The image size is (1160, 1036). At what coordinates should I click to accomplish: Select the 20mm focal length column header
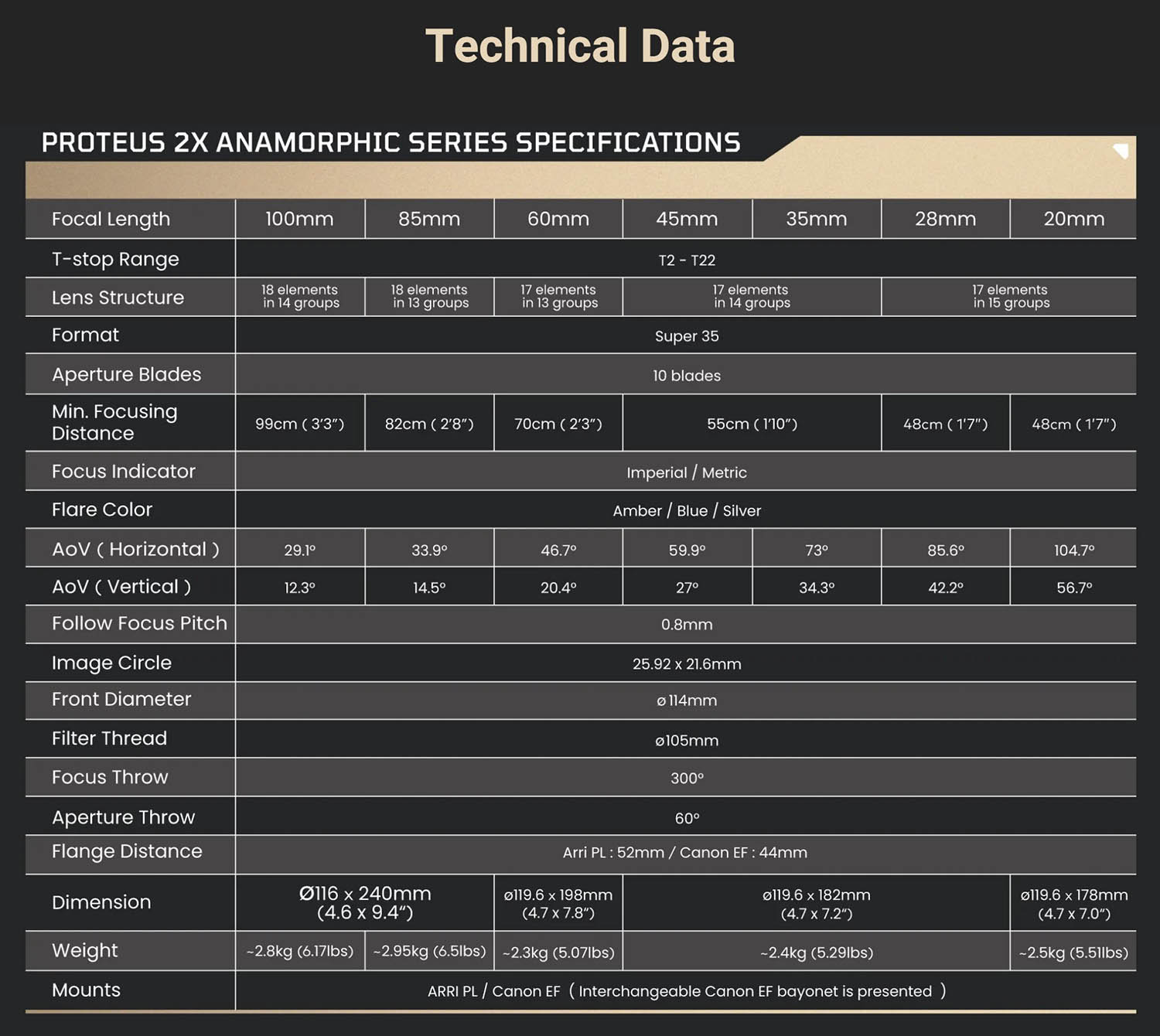[1073, 219]
